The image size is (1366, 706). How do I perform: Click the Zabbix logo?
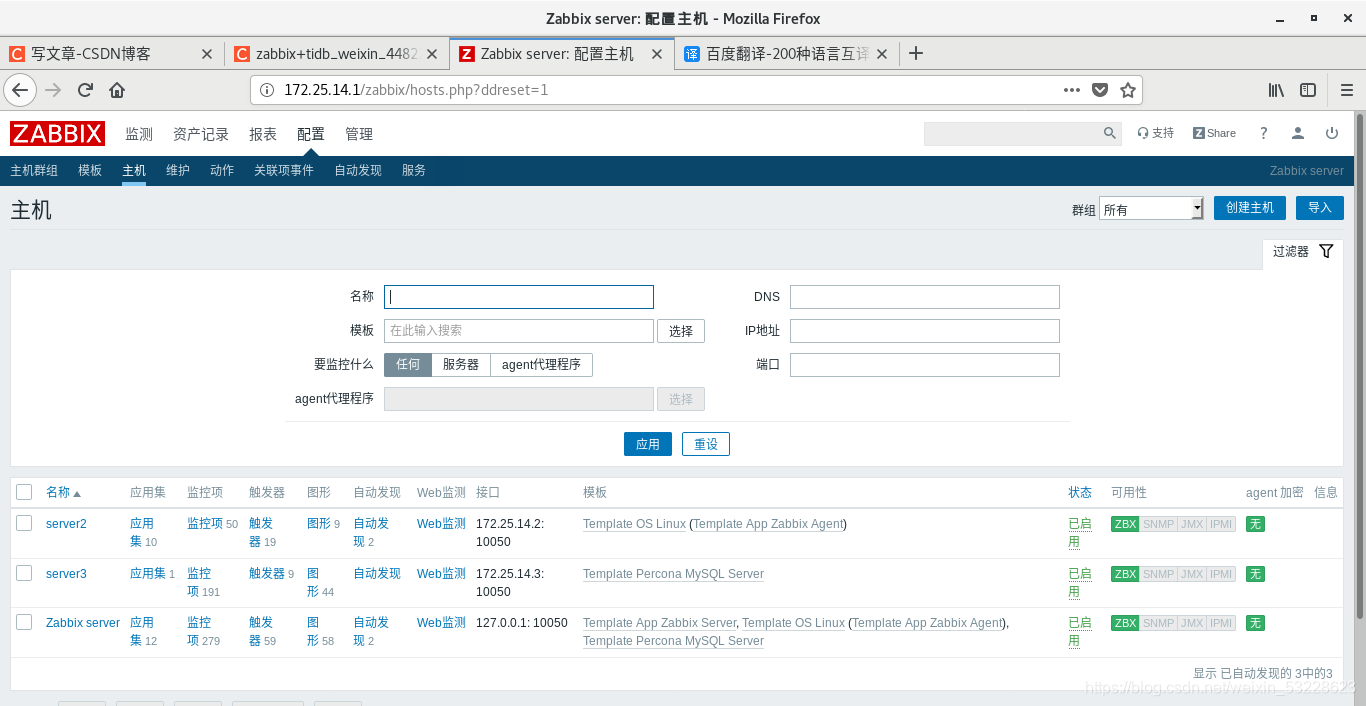click(58, 133)
